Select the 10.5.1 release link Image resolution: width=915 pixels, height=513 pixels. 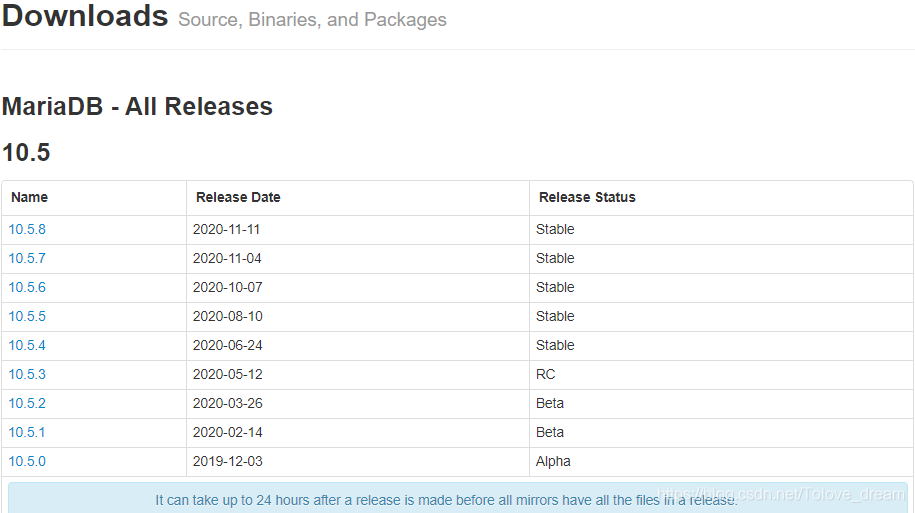coord(27,432)
